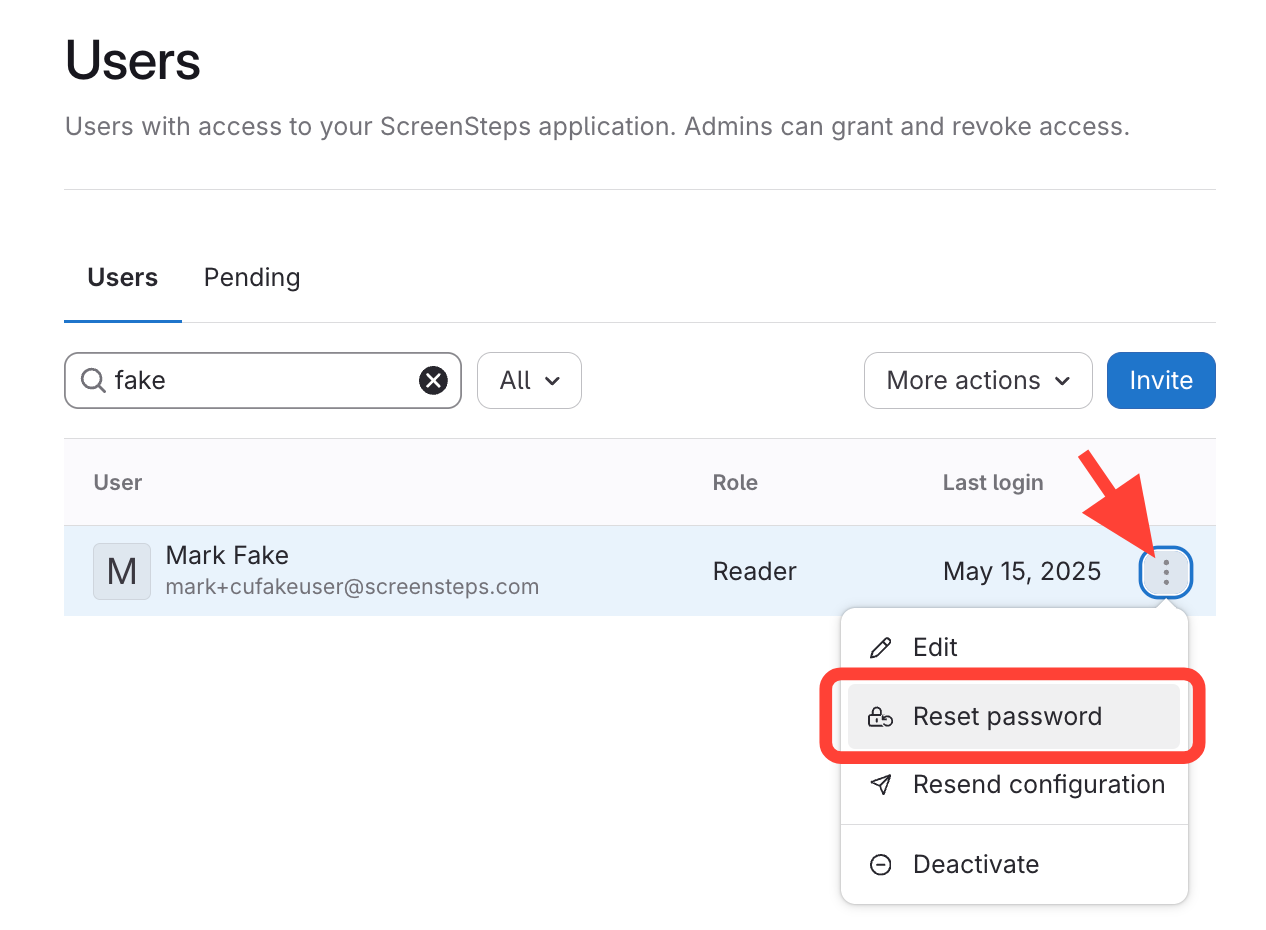Clear the search field with the X icon

click(x=432, y=380)
